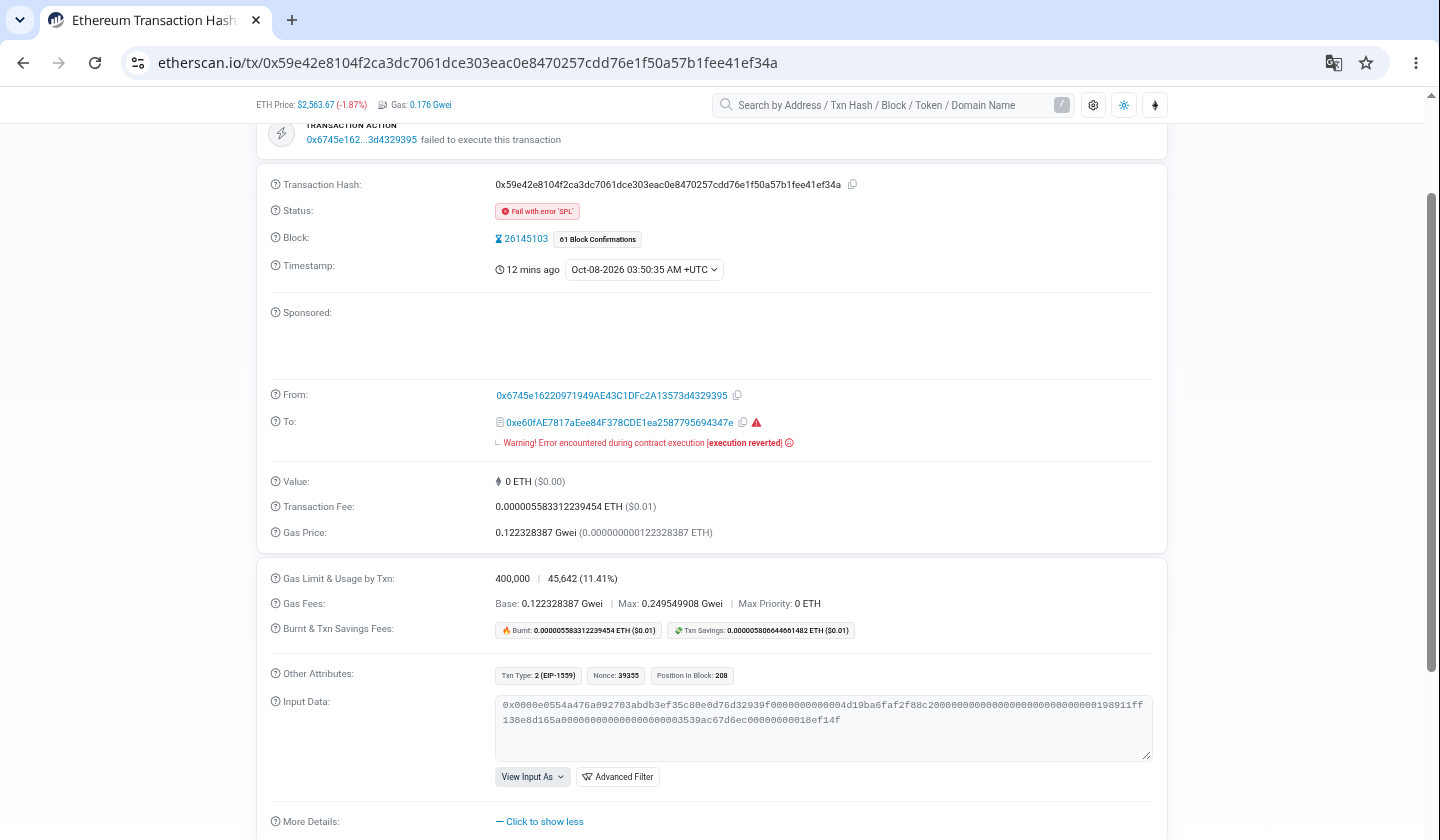
Task: Open the To contract address 0xe60fAE78 link
Action: point(620,423)
